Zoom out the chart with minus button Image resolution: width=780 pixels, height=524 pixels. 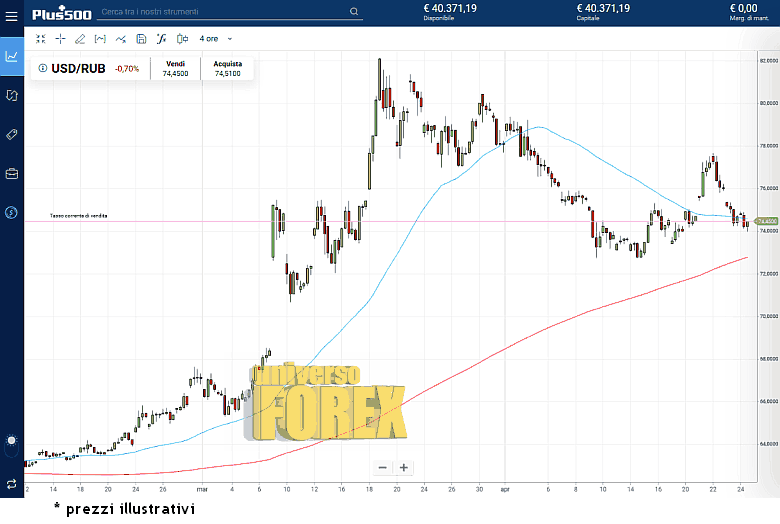[x=382, y=467]
